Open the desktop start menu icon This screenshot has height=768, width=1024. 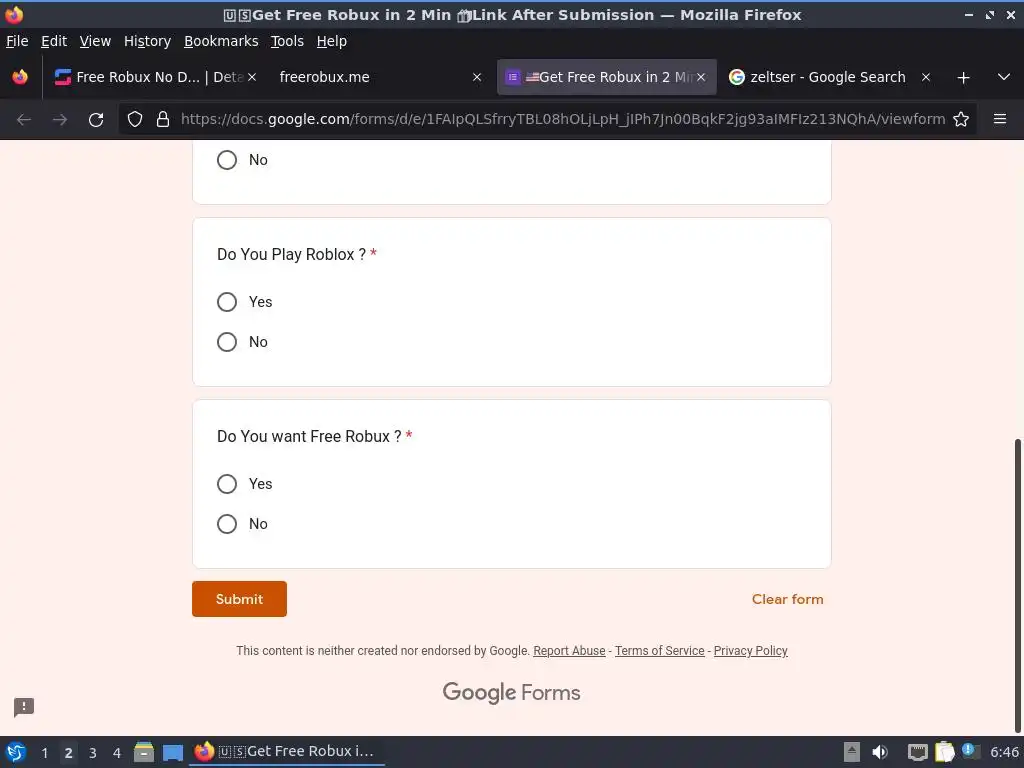16,752
